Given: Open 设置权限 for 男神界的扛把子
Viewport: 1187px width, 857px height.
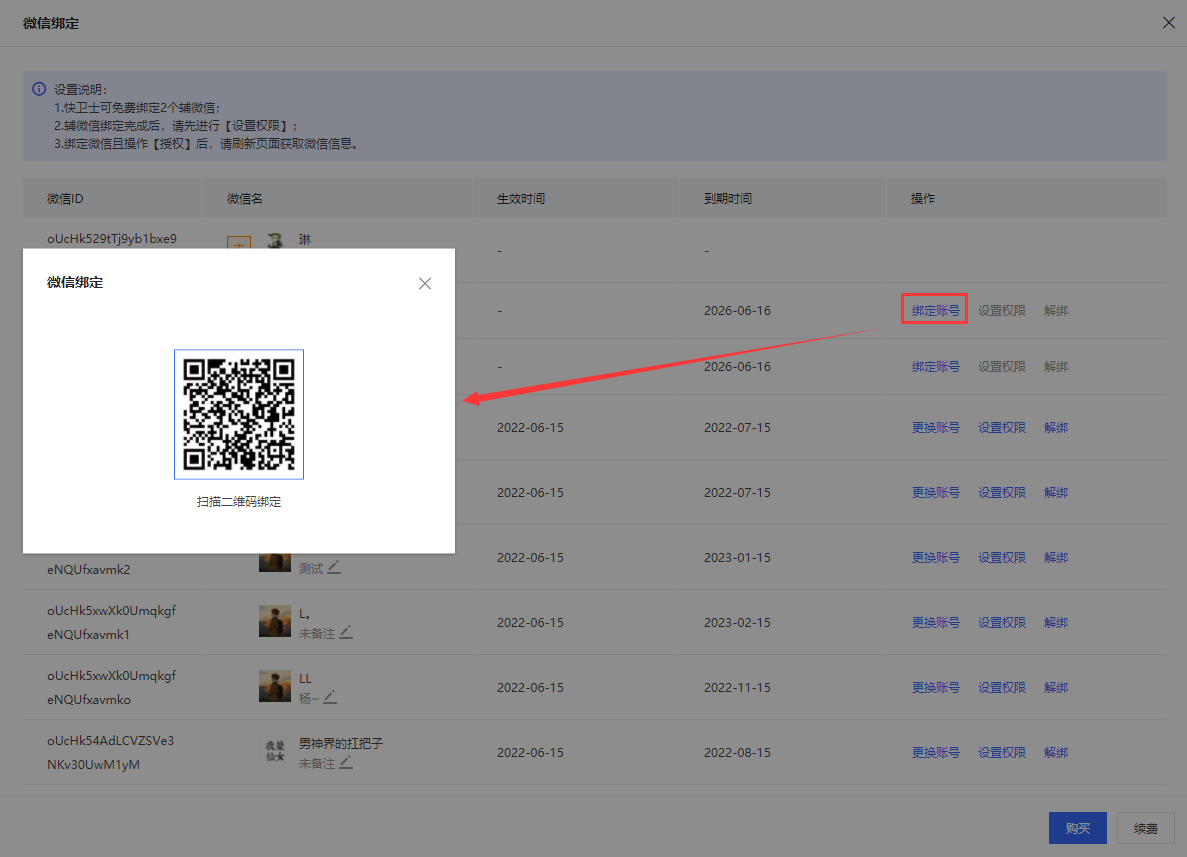Looking at the screenshot, I should point(1002,753).
